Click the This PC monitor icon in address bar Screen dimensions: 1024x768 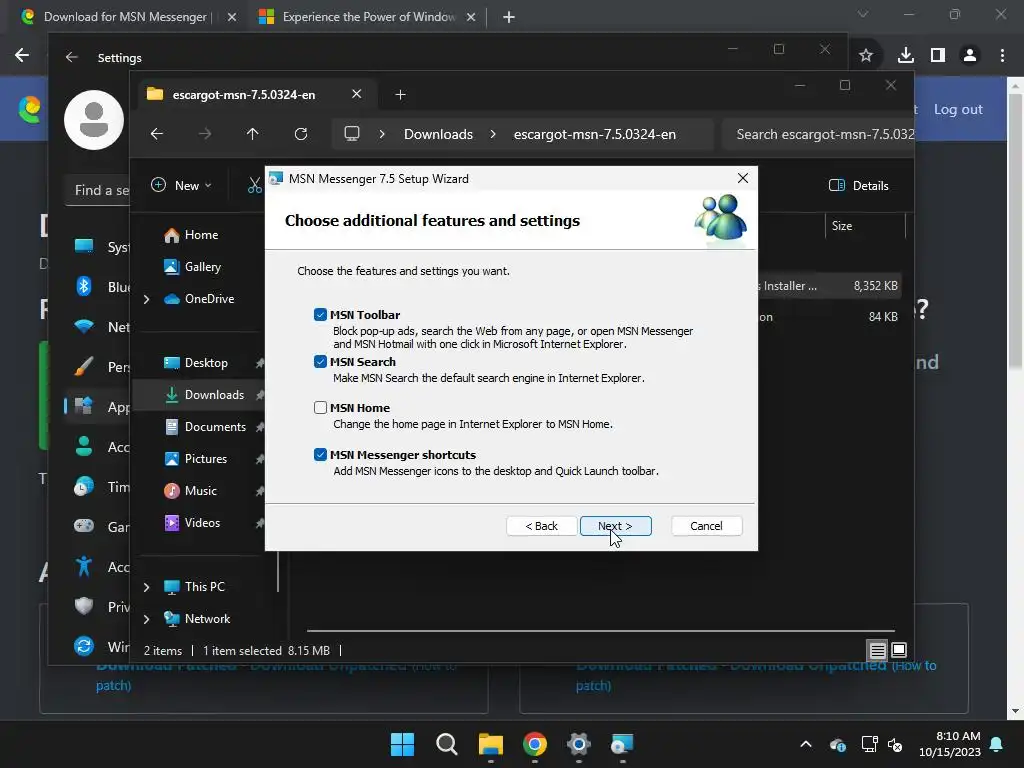(352, 134)
